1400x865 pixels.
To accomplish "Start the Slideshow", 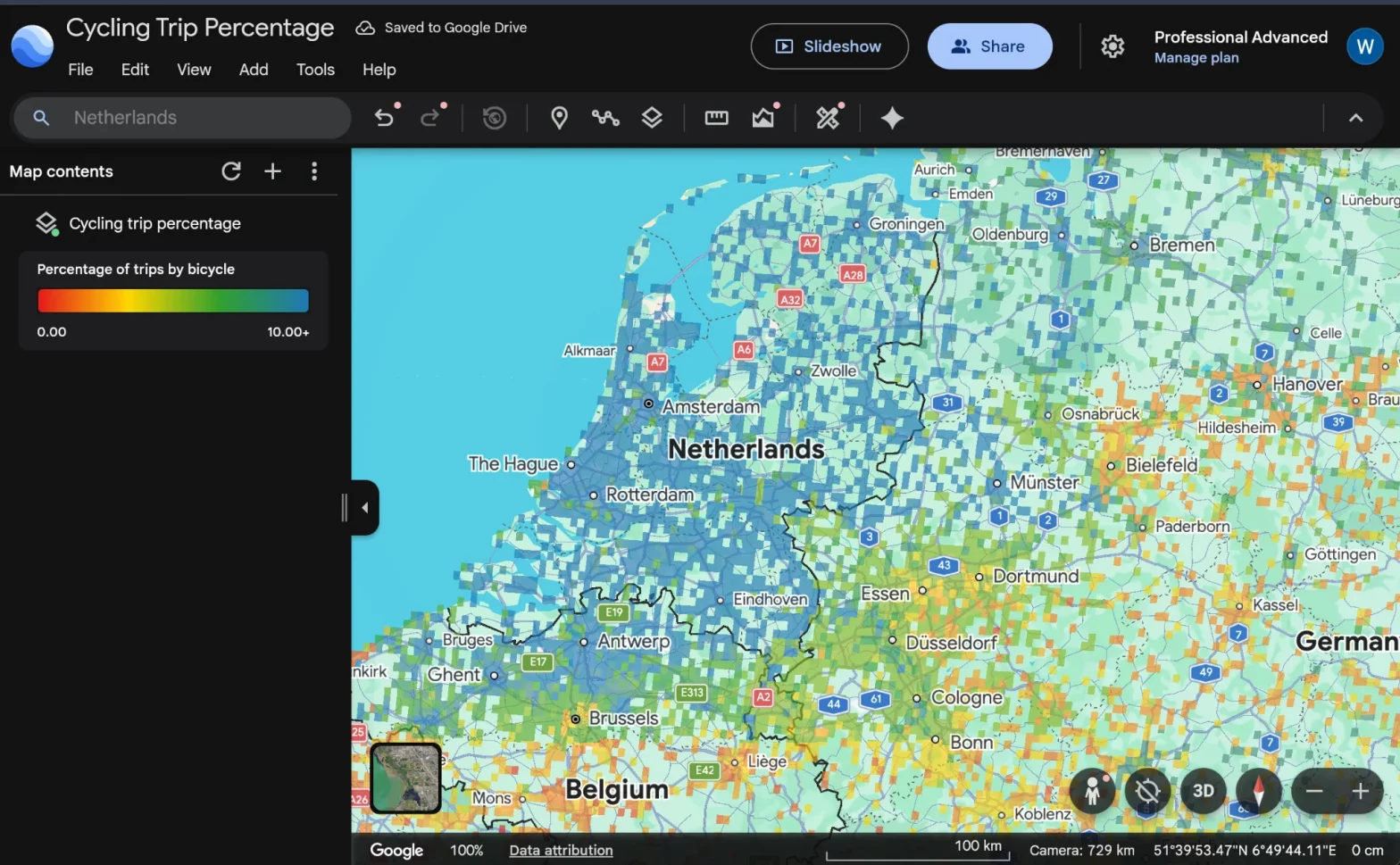I will pos(829,46).
